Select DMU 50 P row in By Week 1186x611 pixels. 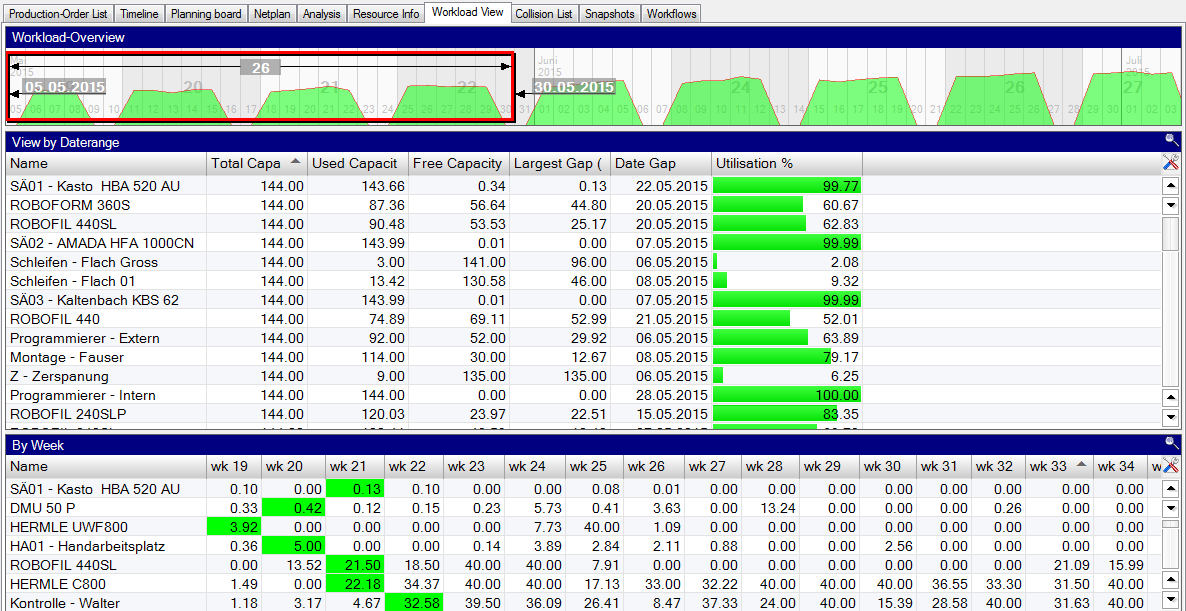pyautogui.click(x=584, y=508)
